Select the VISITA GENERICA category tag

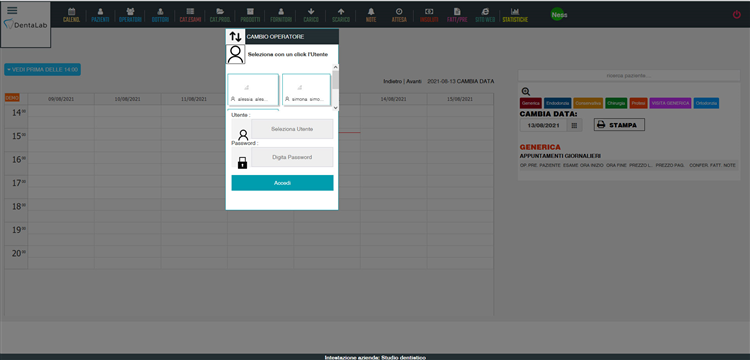tap(671, 103)
